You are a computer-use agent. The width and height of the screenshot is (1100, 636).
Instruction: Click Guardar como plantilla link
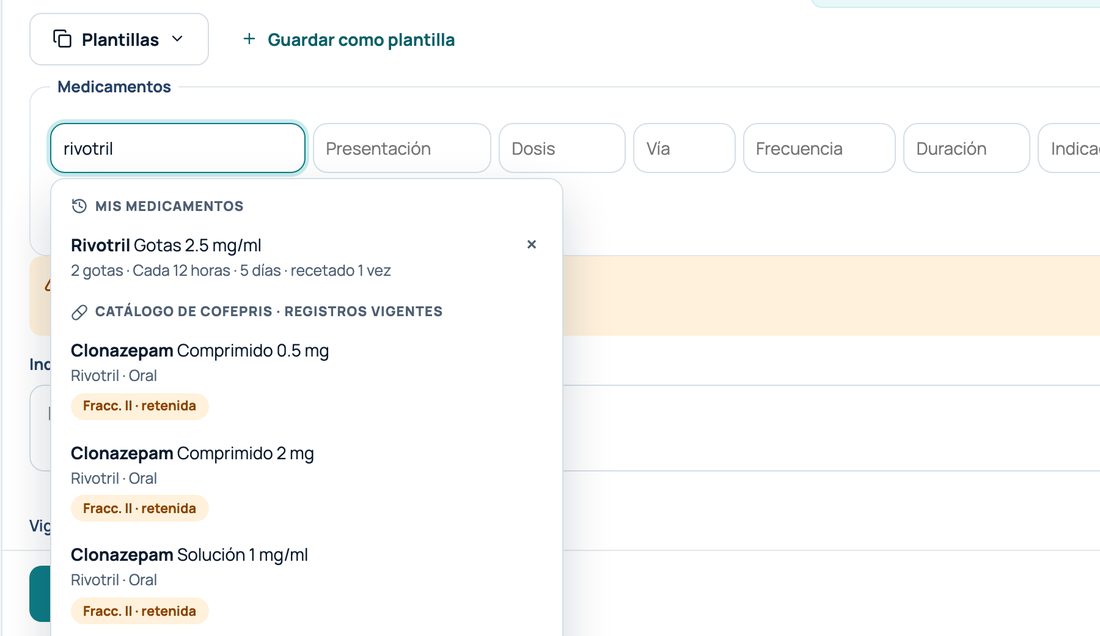[x=361, y=39]
